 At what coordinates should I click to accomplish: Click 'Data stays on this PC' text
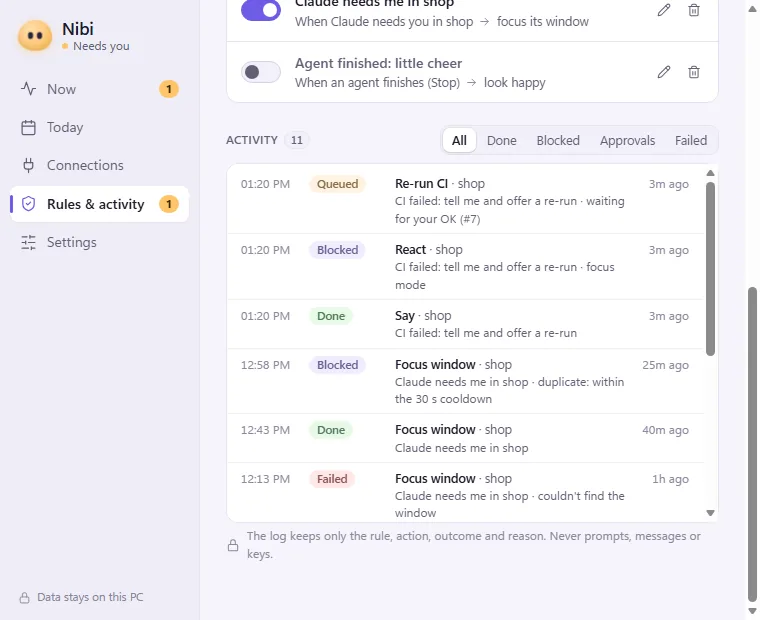[x=90, y=597]
